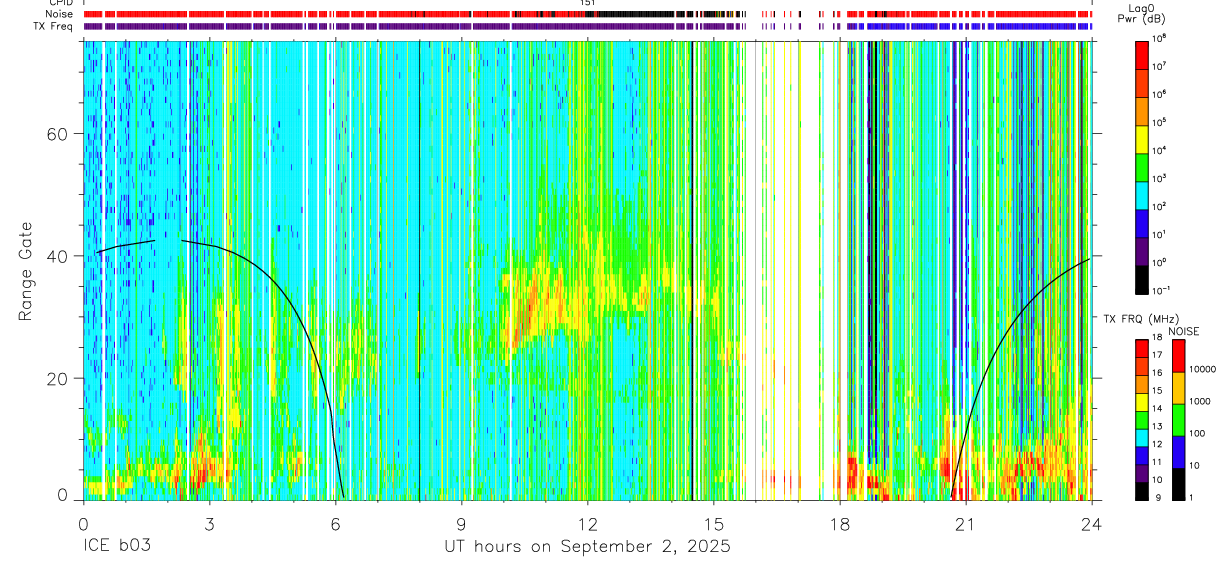Viewport: 1228px width, 567px height.
Task: Click the '10000' label on the NOISE legend
Action: coord(1200,369)
